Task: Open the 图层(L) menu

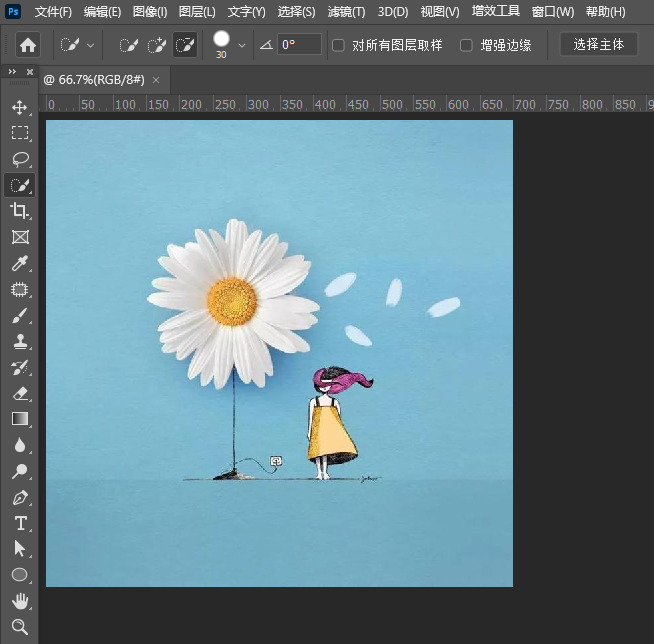Action: (x=197, y=12)
